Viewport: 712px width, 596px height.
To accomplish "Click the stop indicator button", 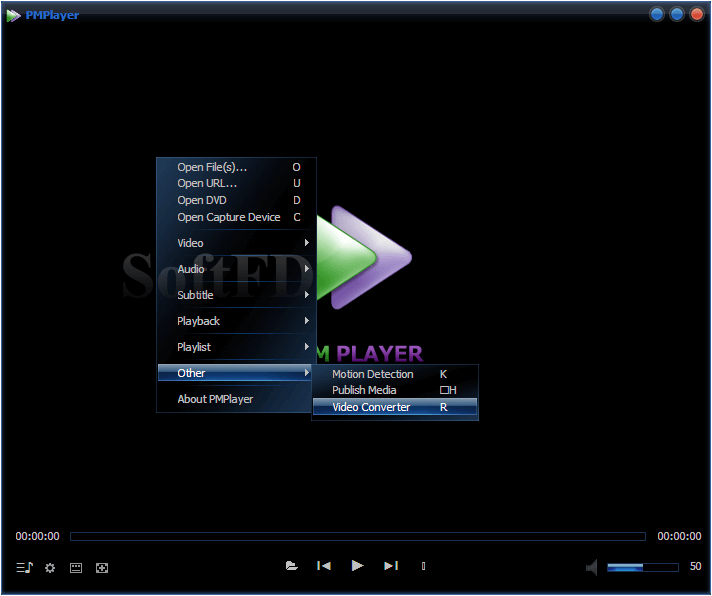I will (423, 566).
